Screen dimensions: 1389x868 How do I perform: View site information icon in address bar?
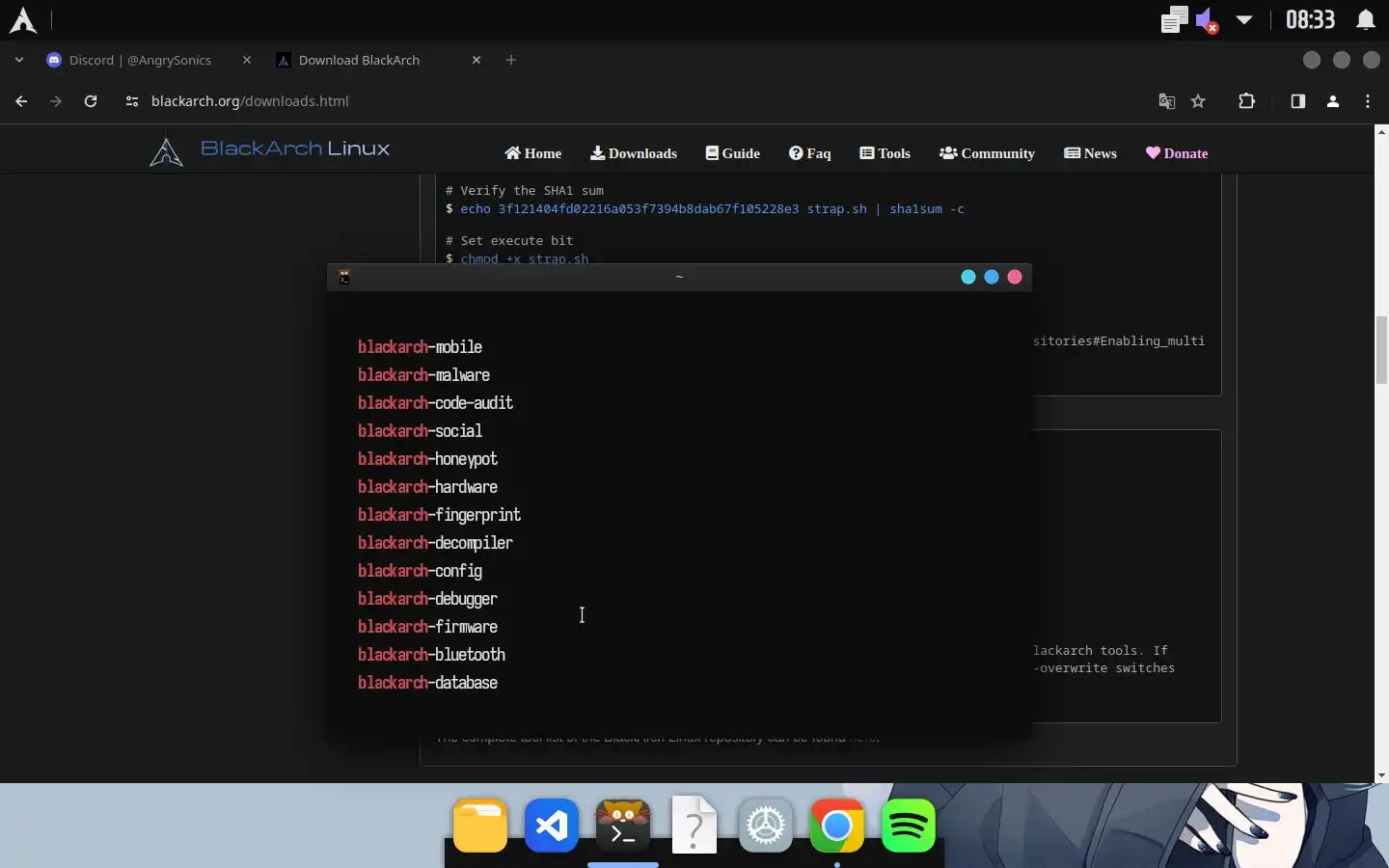coord(132,101)
